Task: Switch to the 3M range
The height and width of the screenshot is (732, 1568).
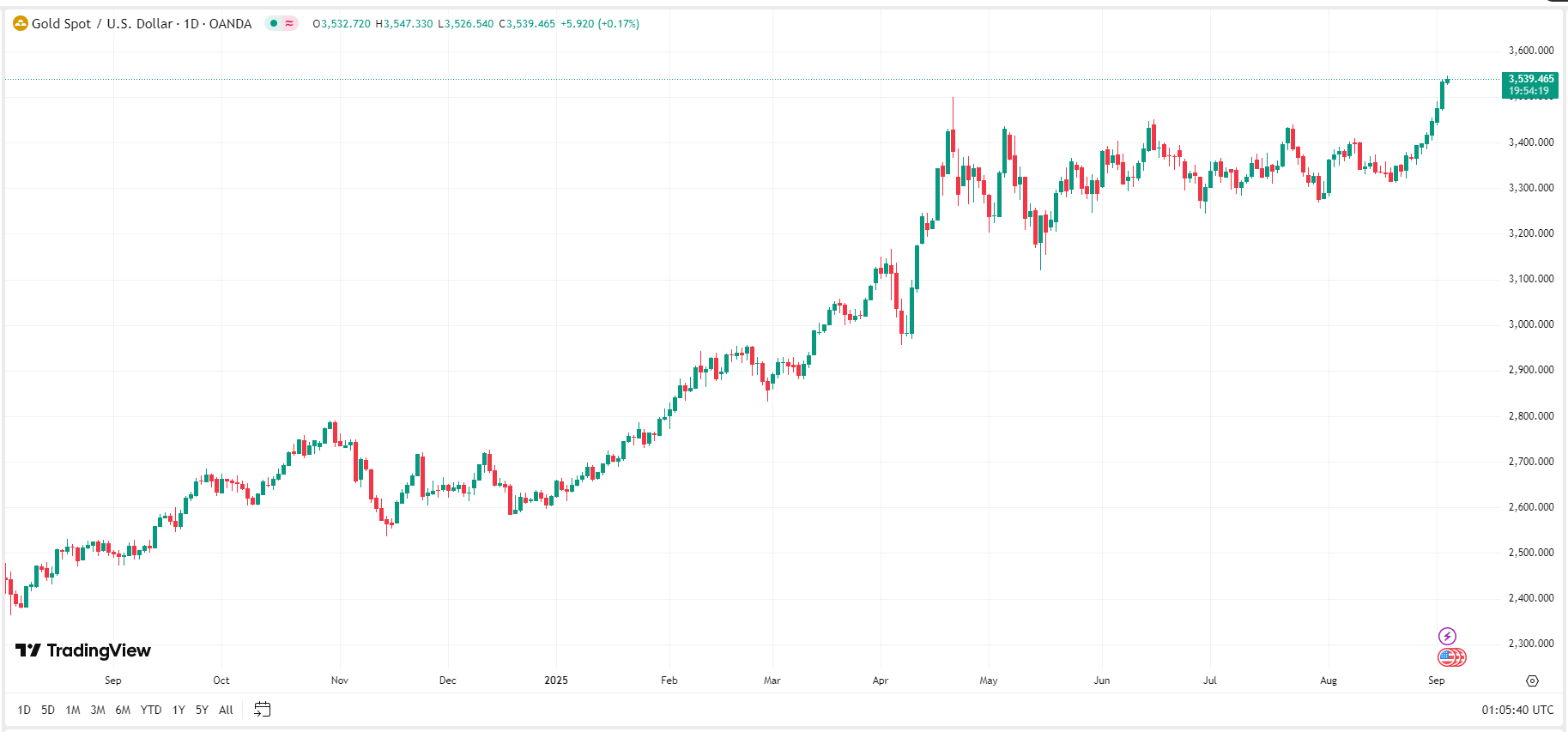Action: 98,710
